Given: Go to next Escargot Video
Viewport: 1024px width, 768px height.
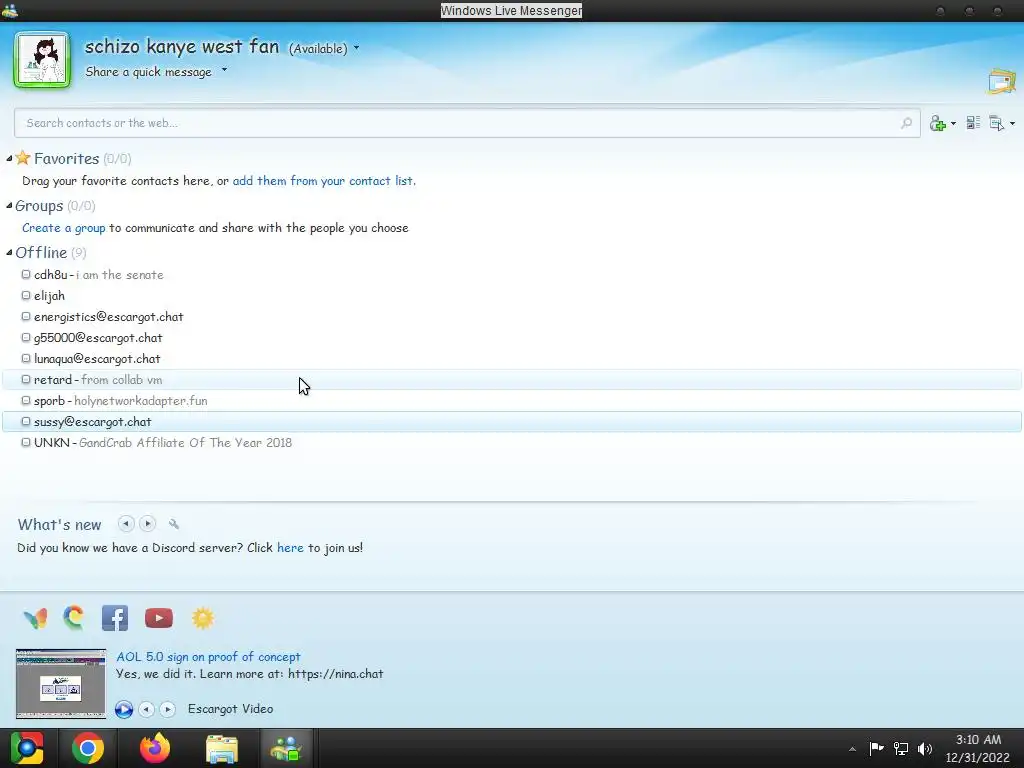Looking at the screenshot, I should [168, 709].
